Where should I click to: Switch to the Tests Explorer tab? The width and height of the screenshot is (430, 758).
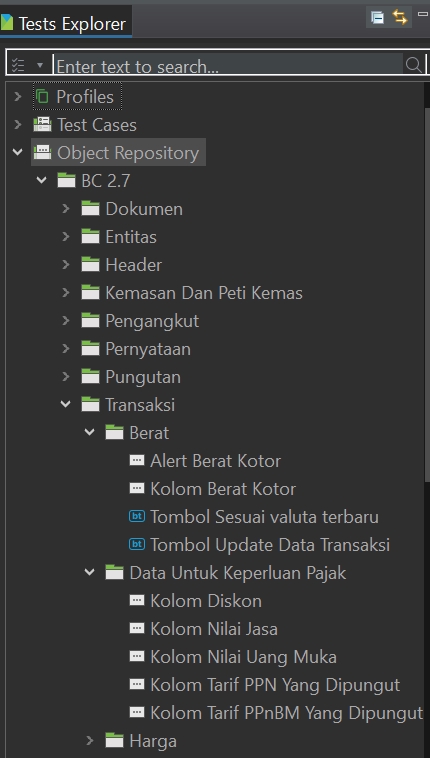point(66,23)
